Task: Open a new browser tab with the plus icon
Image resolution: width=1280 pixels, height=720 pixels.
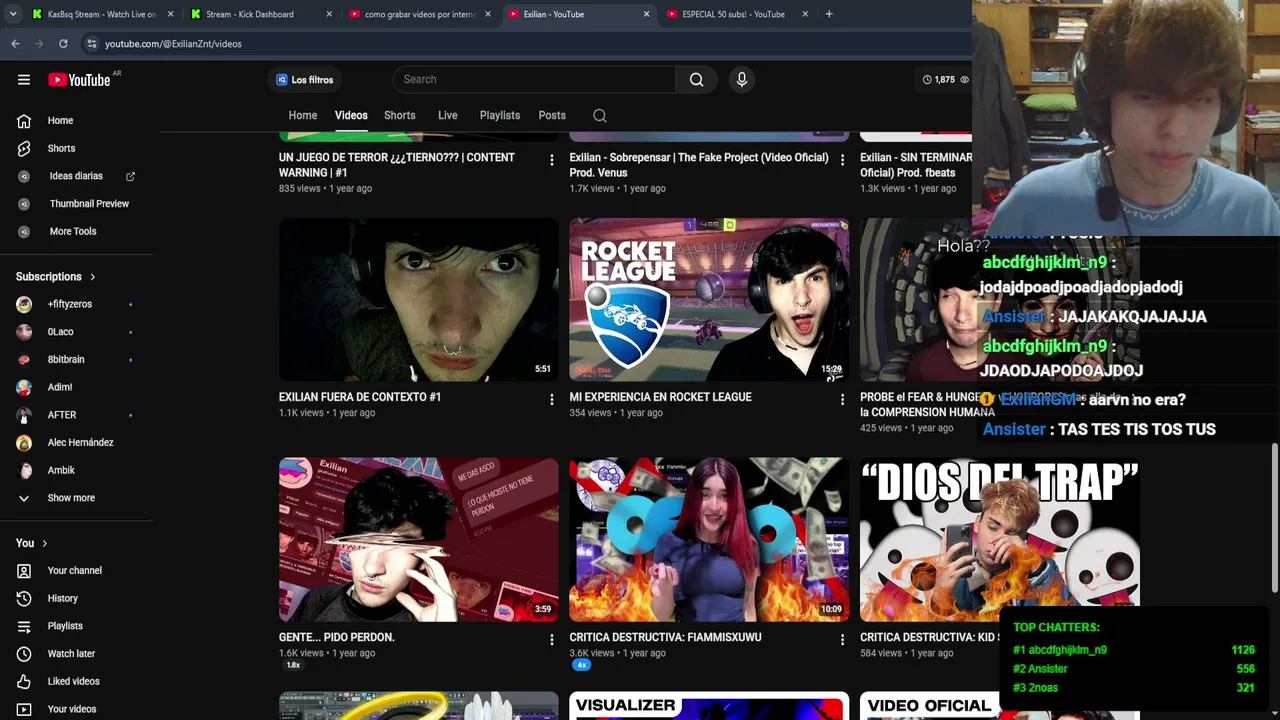Action: [829, 14]
